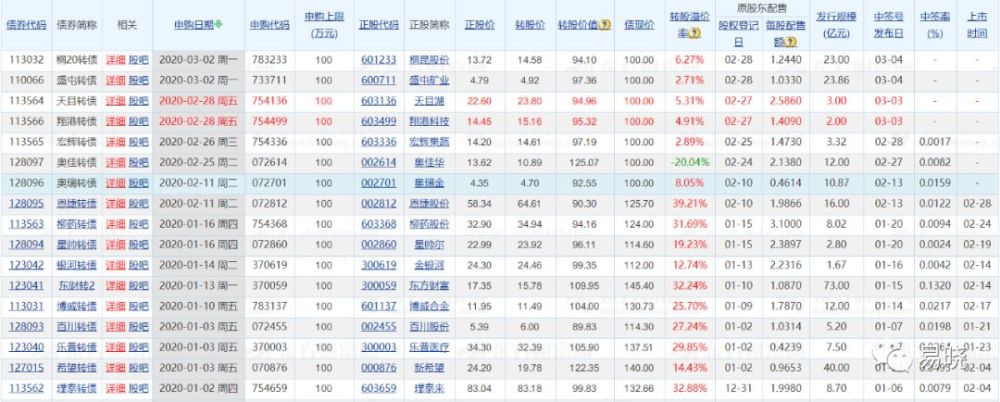Select the 145.40 bond price cell
The image size is (1000, 402).
640,285
